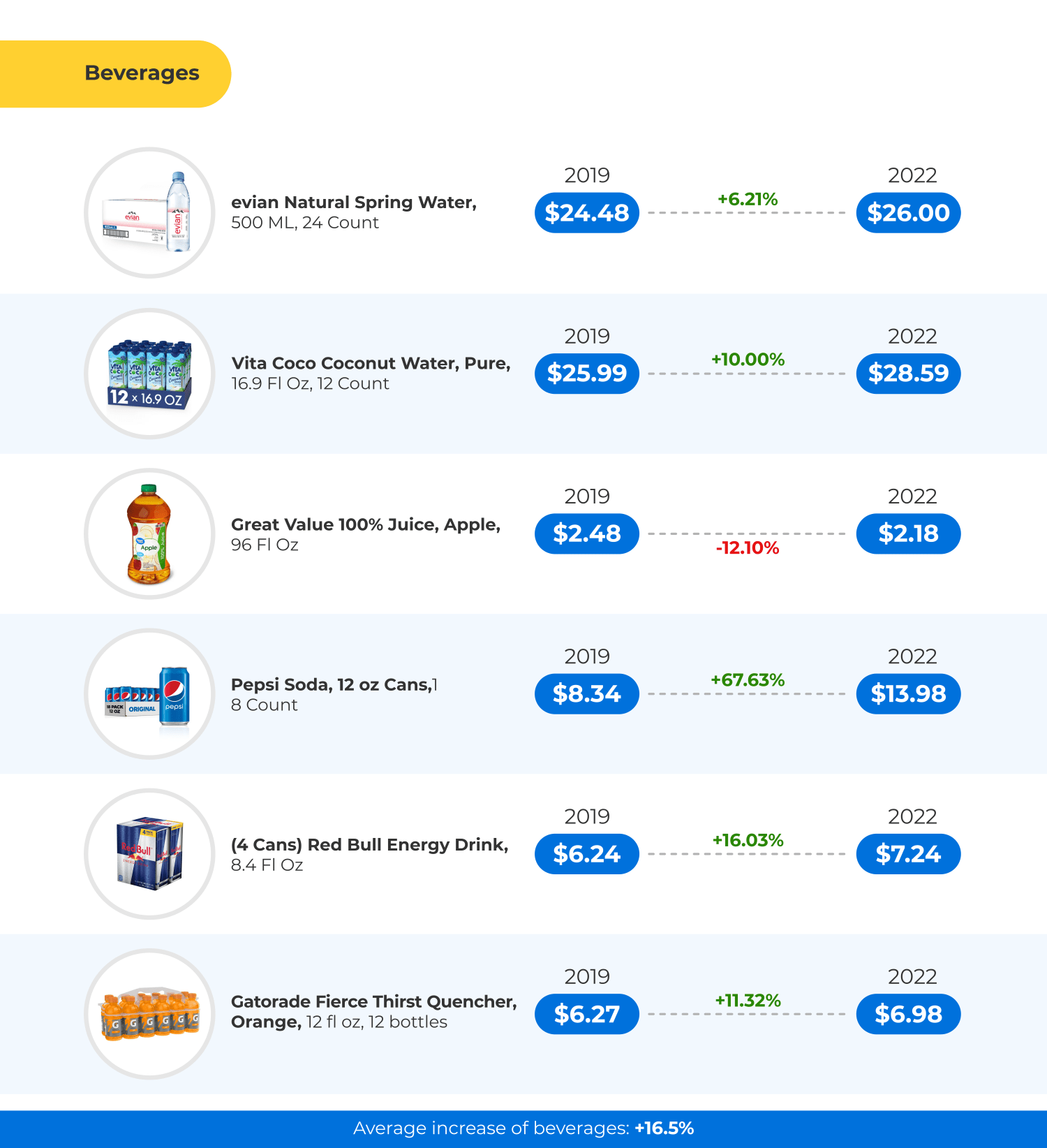The image size is (1047, 1148).
Task: Click the Great Value apple juice image
Action: pos(149,533)
